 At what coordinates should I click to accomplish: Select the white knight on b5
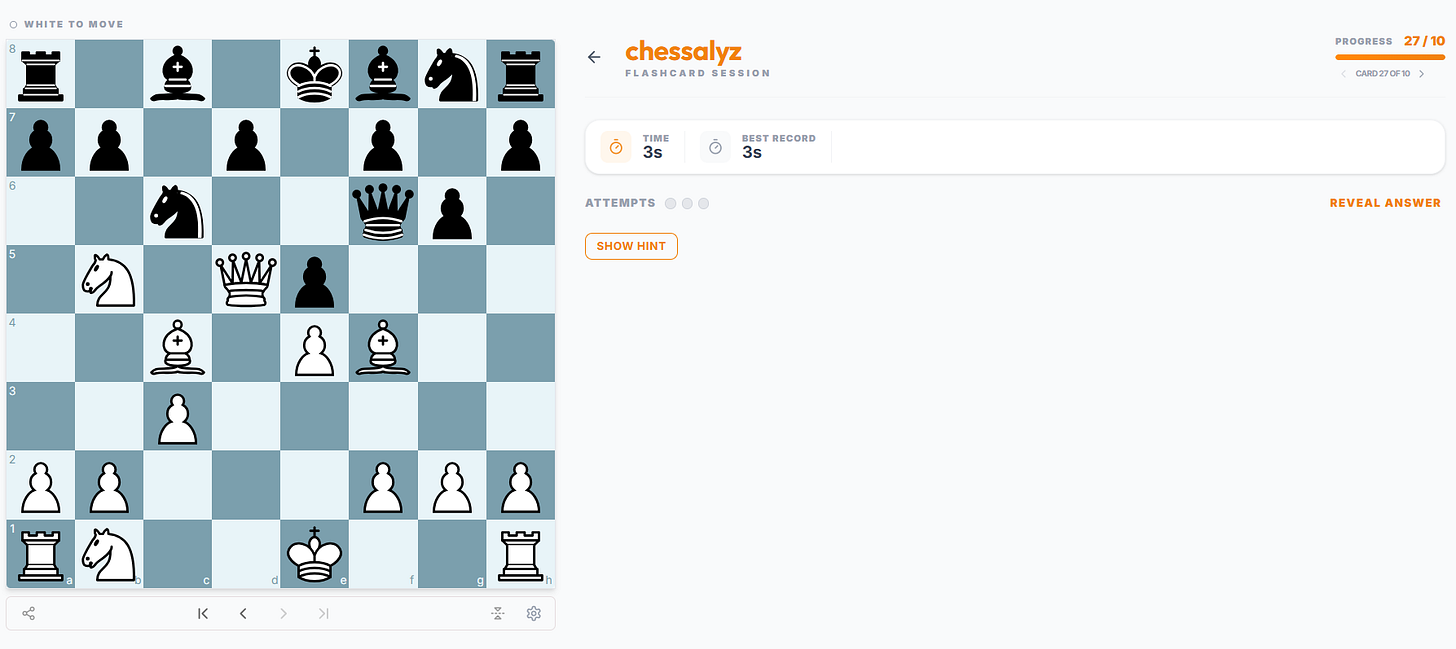[x=109, y=280]
